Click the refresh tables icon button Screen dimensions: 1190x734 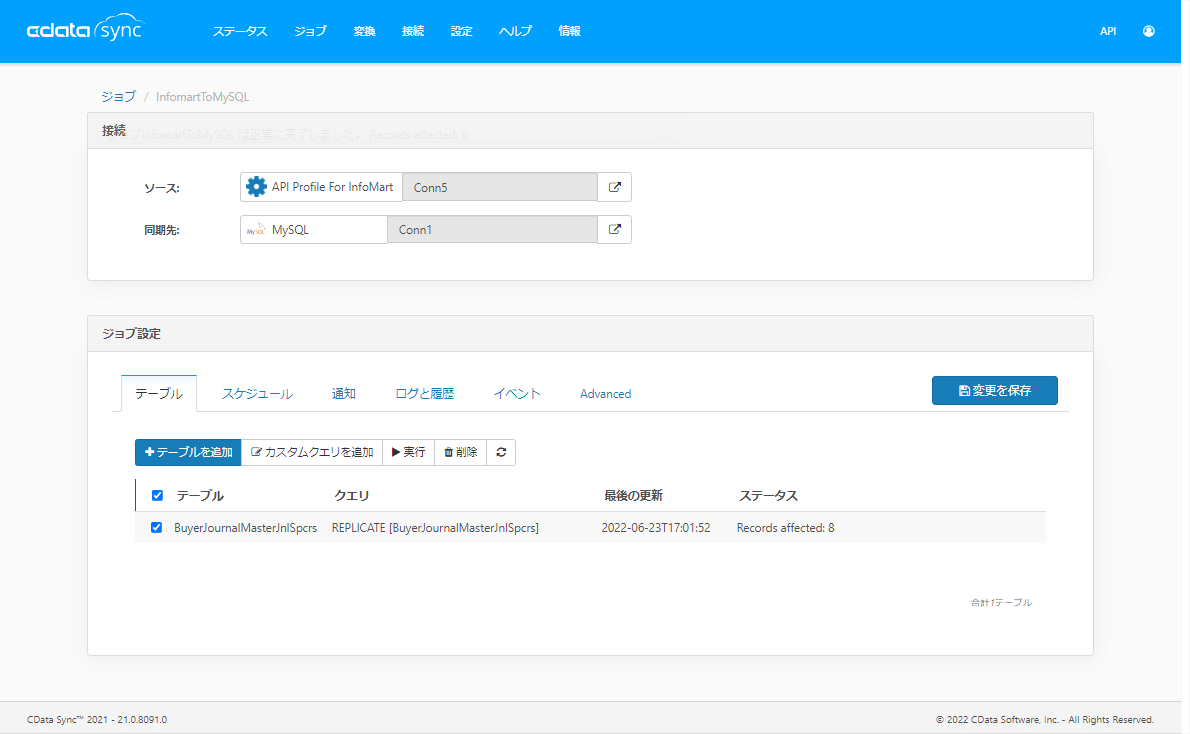pos(501,452)
